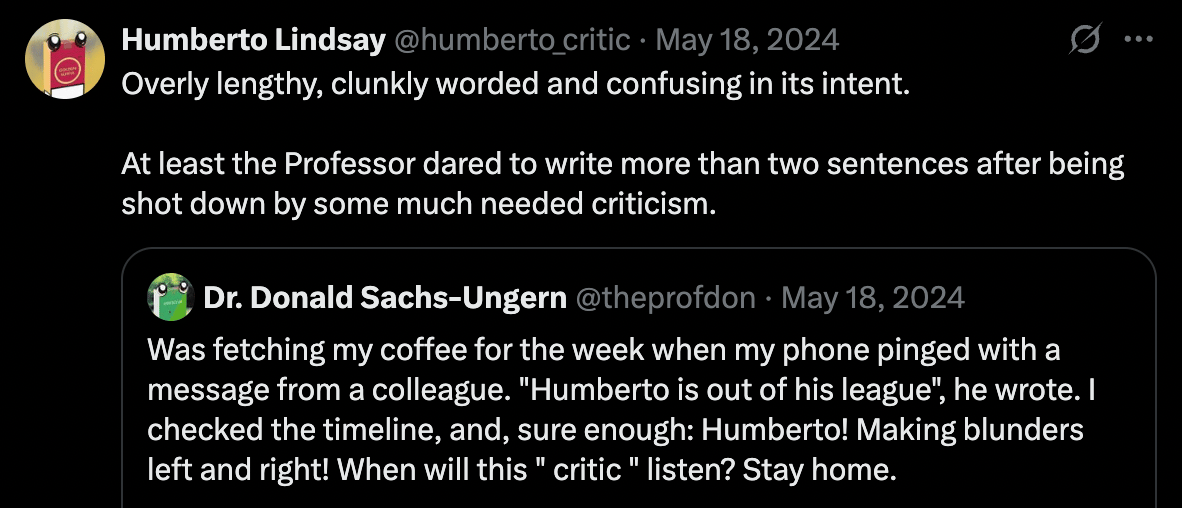Open the @humberto_critic handle

tap(512, 40)
